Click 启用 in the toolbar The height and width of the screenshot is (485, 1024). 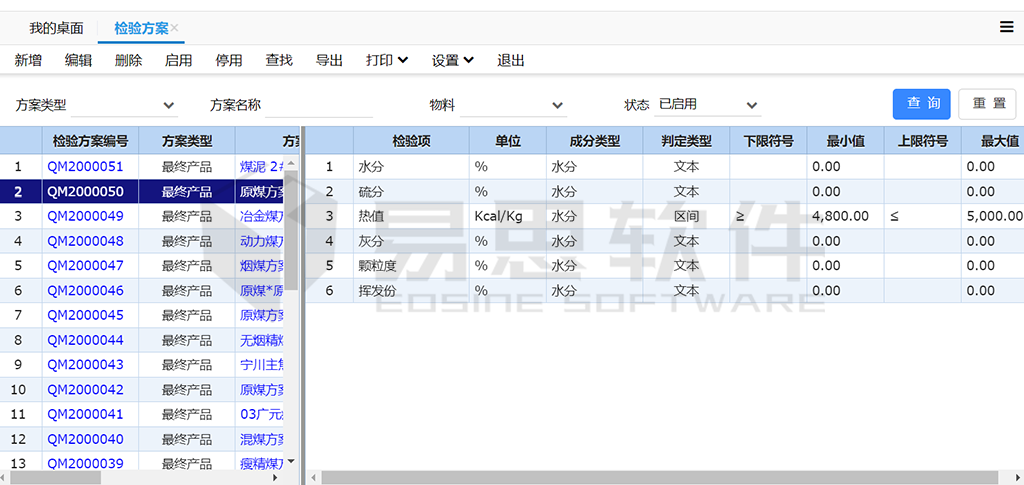coord(178,60)
